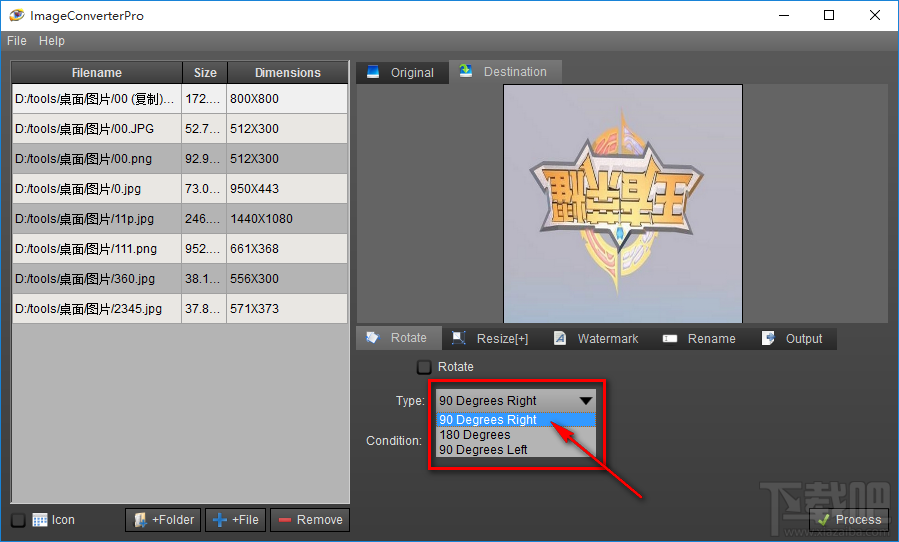Click the Rotate tab icon
Viewport: 899px width, 542px height.
(373, 337)
